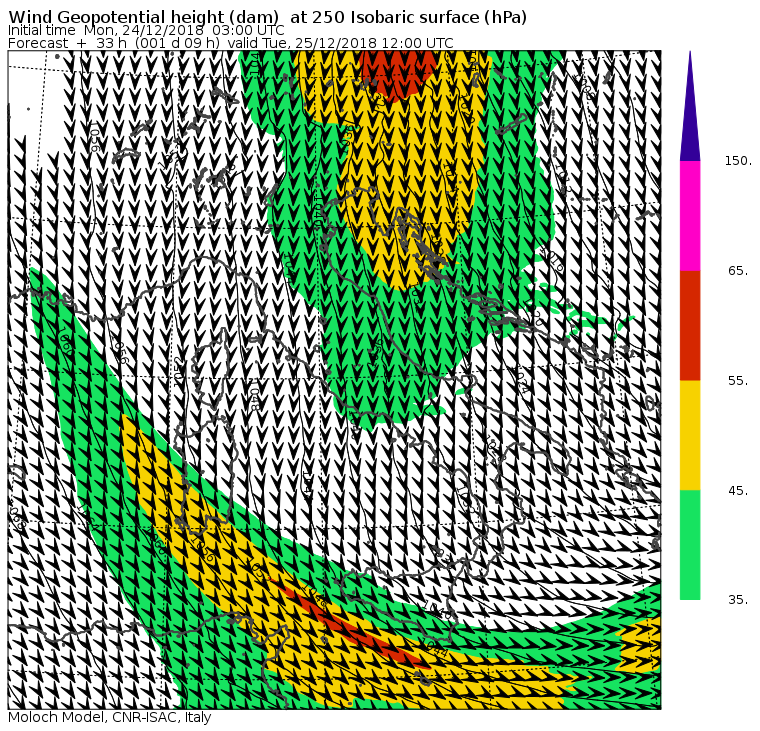This screenshot has width=760, height=731.
Task: Click the 'Moloch Model, CNR-ISAC, Italy' credit
Action: point(110,717)
